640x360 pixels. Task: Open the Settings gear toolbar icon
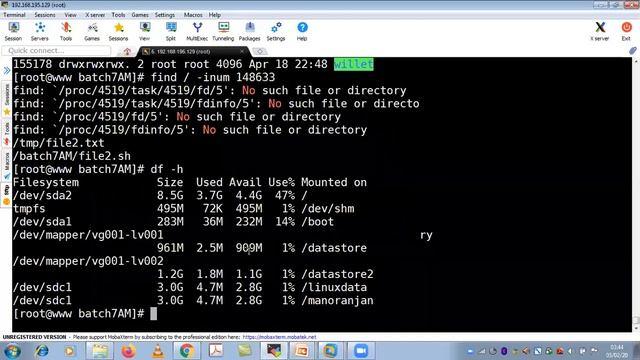(x=276, y=31)
